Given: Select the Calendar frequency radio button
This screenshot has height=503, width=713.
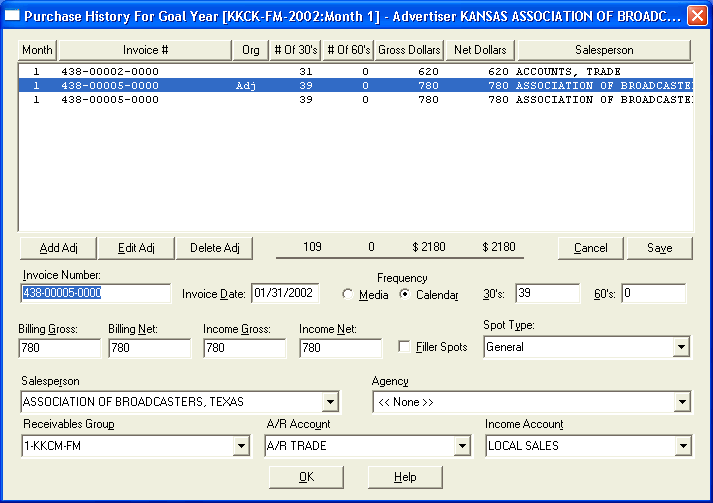Looking at the screenshot, I should point(404,294).
